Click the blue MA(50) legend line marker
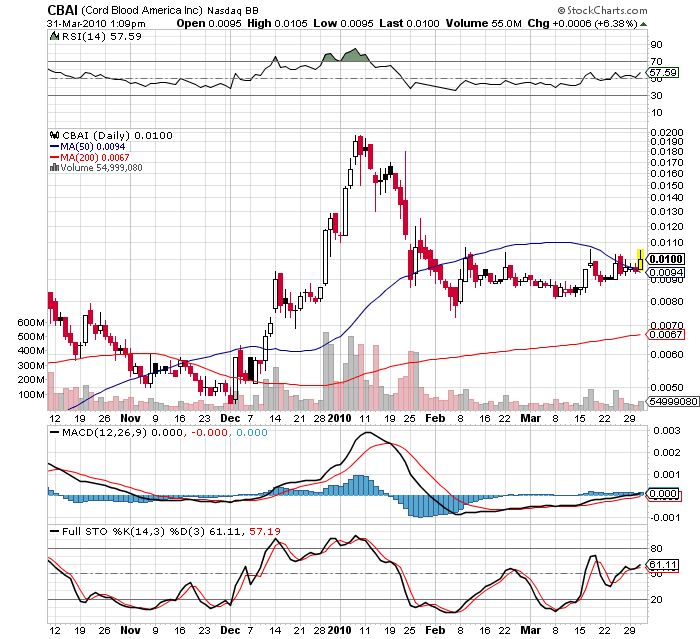Image resolution: width=700 pixels, height=639 pixels. coord(54,146)
